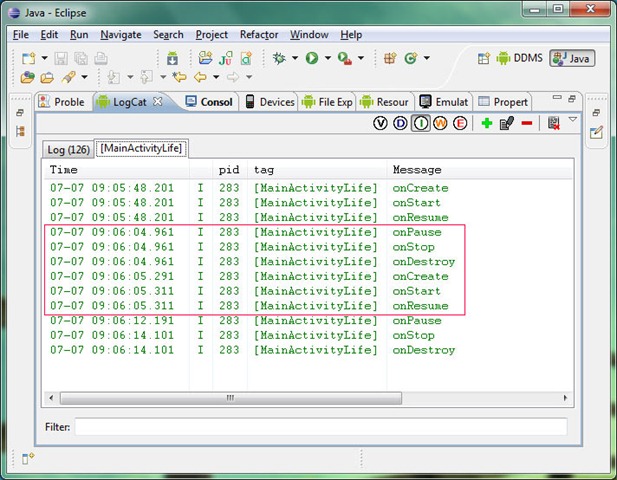Screen dimensions: 617x480
Task: Click into the Filter text field
Action: [x=320, y=427]
